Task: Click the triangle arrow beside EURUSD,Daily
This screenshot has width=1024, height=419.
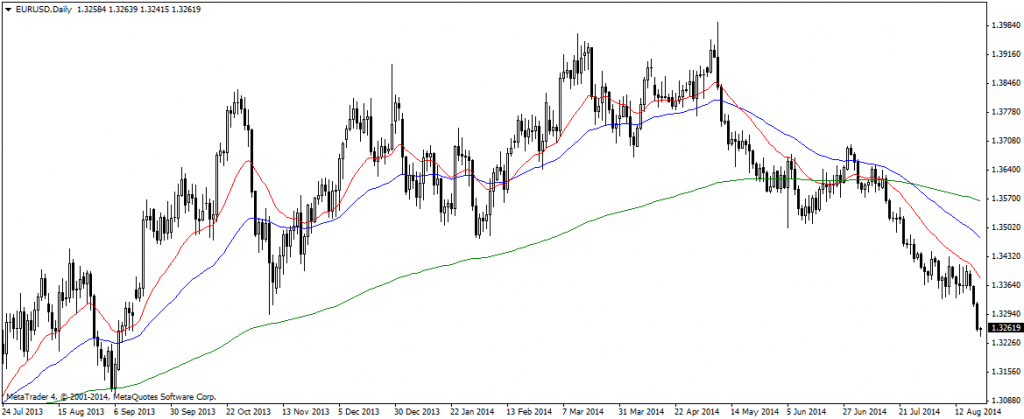Action: (8, 8)
